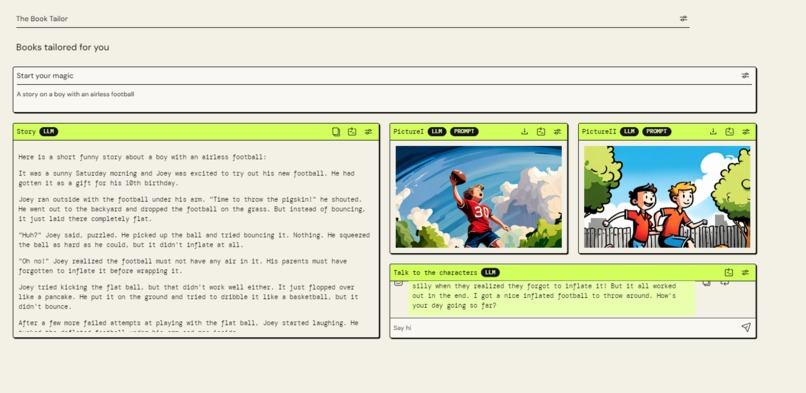Download the PictureII image
This screenshot has width=806, height=393.
(x=713, y=132)
